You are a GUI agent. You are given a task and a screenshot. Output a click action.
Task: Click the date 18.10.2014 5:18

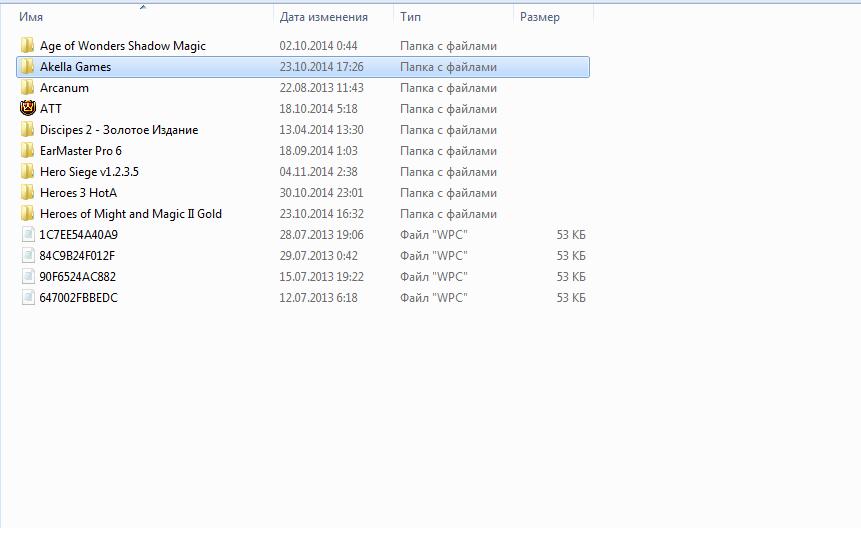pos(318,109)
